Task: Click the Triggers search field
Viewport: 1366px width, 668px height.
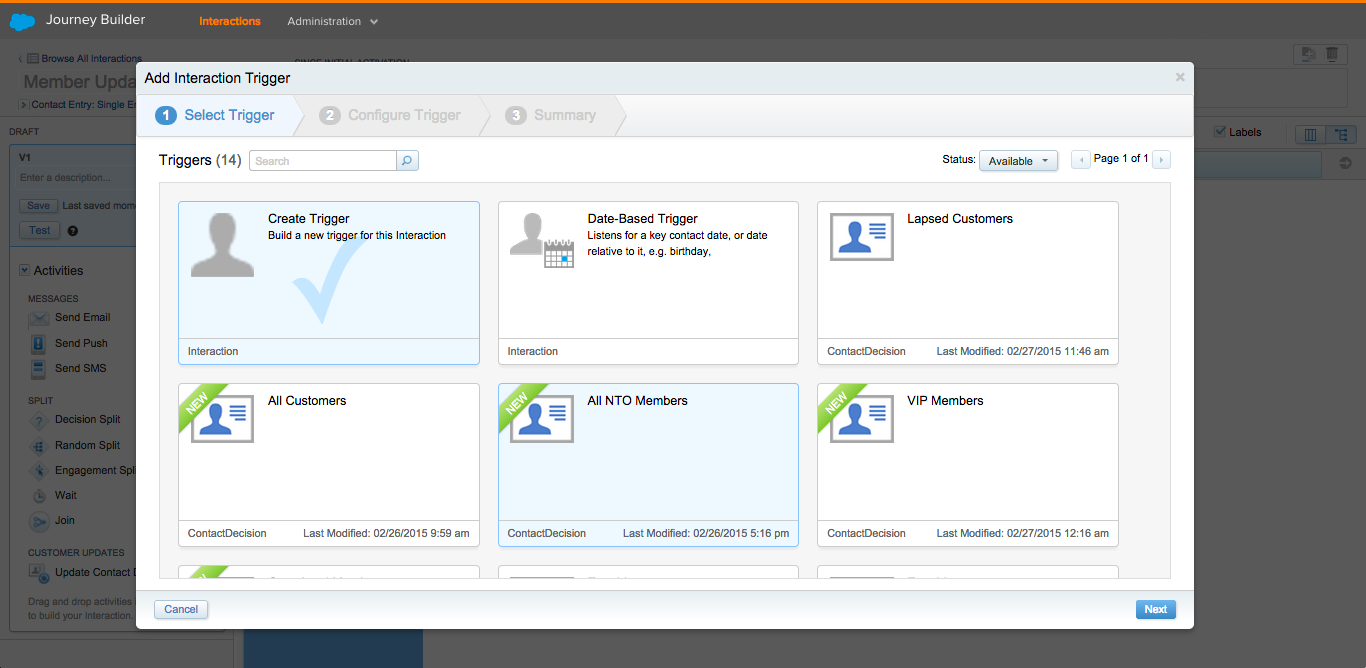Action: tap(322, 161)
